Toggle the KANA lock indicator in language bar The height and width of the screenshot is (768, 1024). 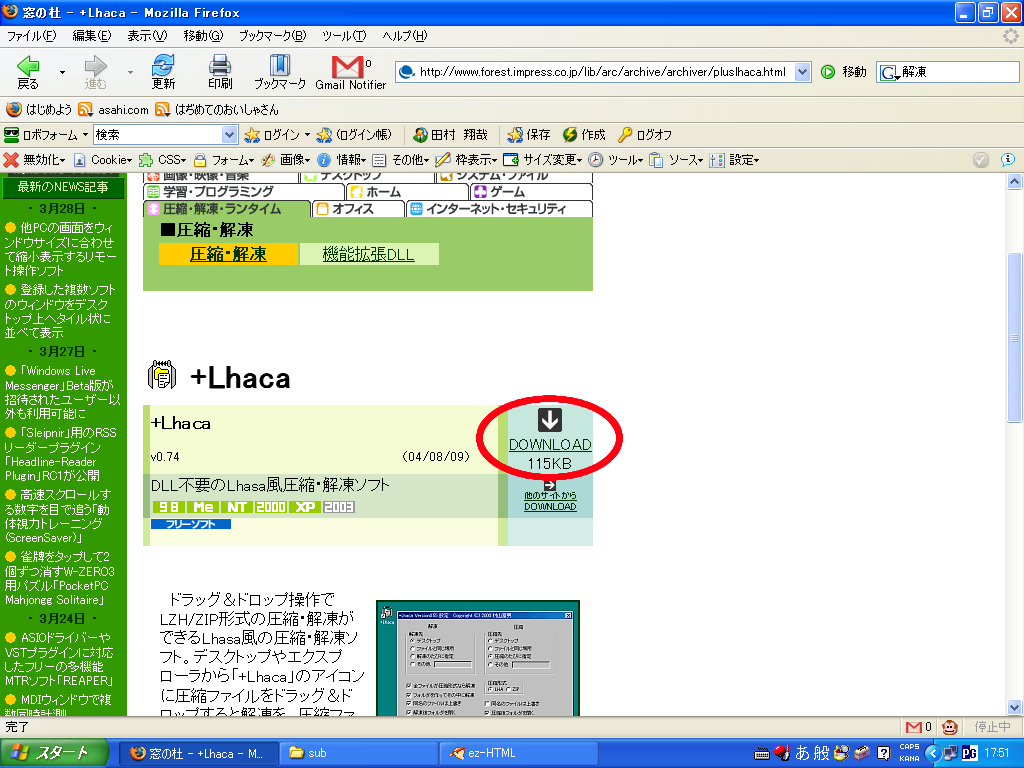pos(909,758)
